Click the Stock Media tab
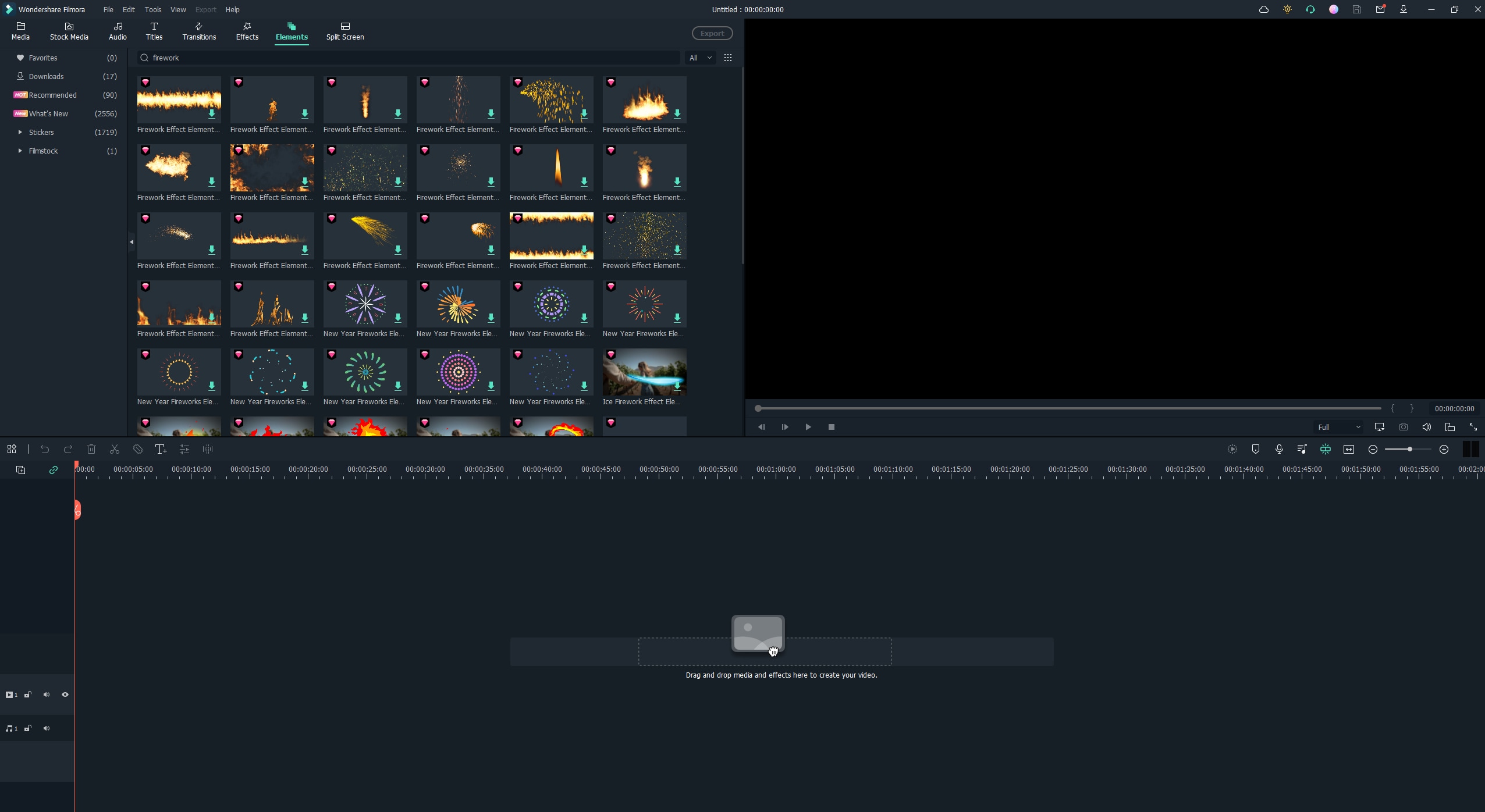This screenshot has height=812, width=1485. click(x=68, y=30)
